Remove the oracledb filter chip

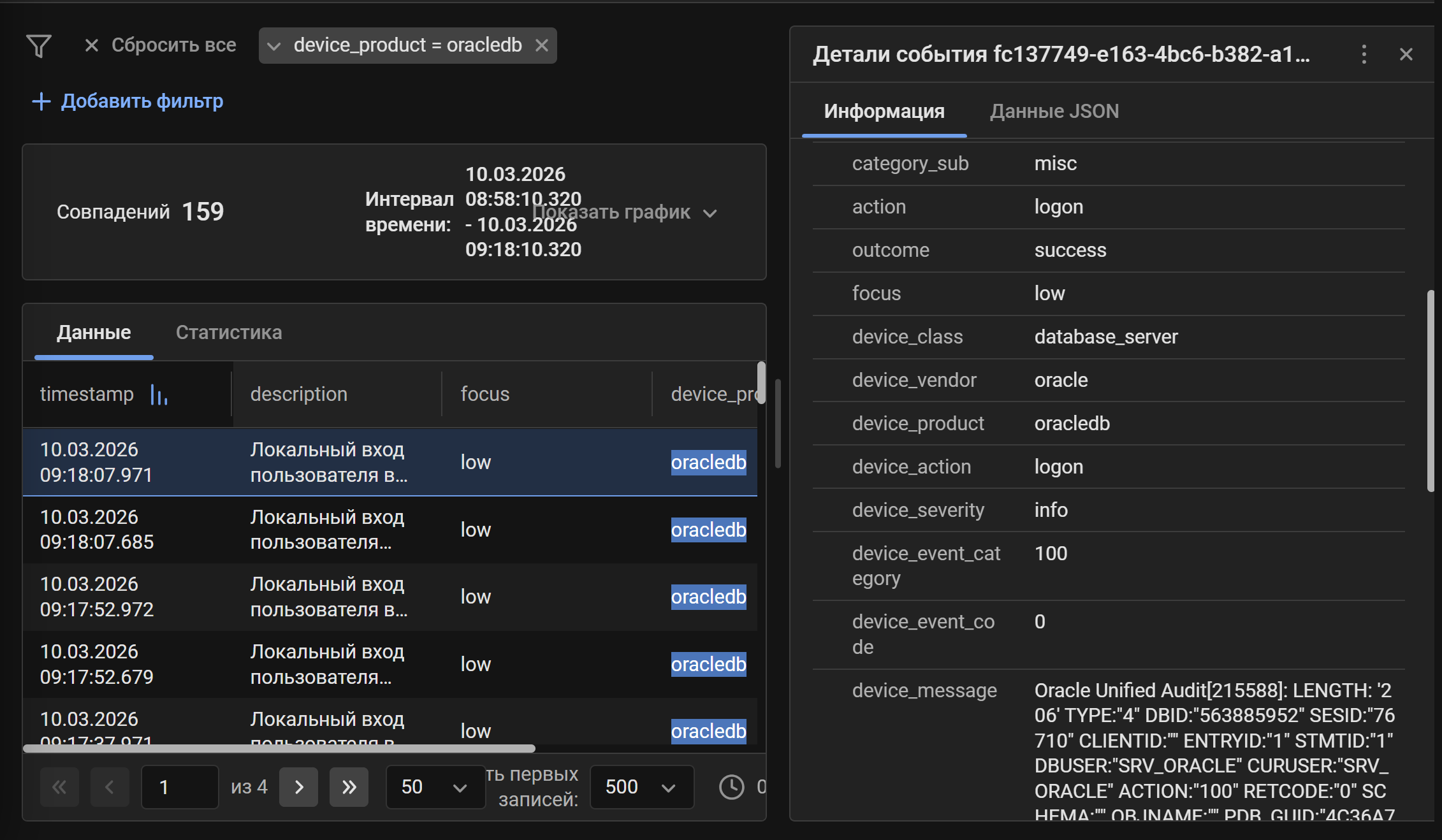coord(543,45)
